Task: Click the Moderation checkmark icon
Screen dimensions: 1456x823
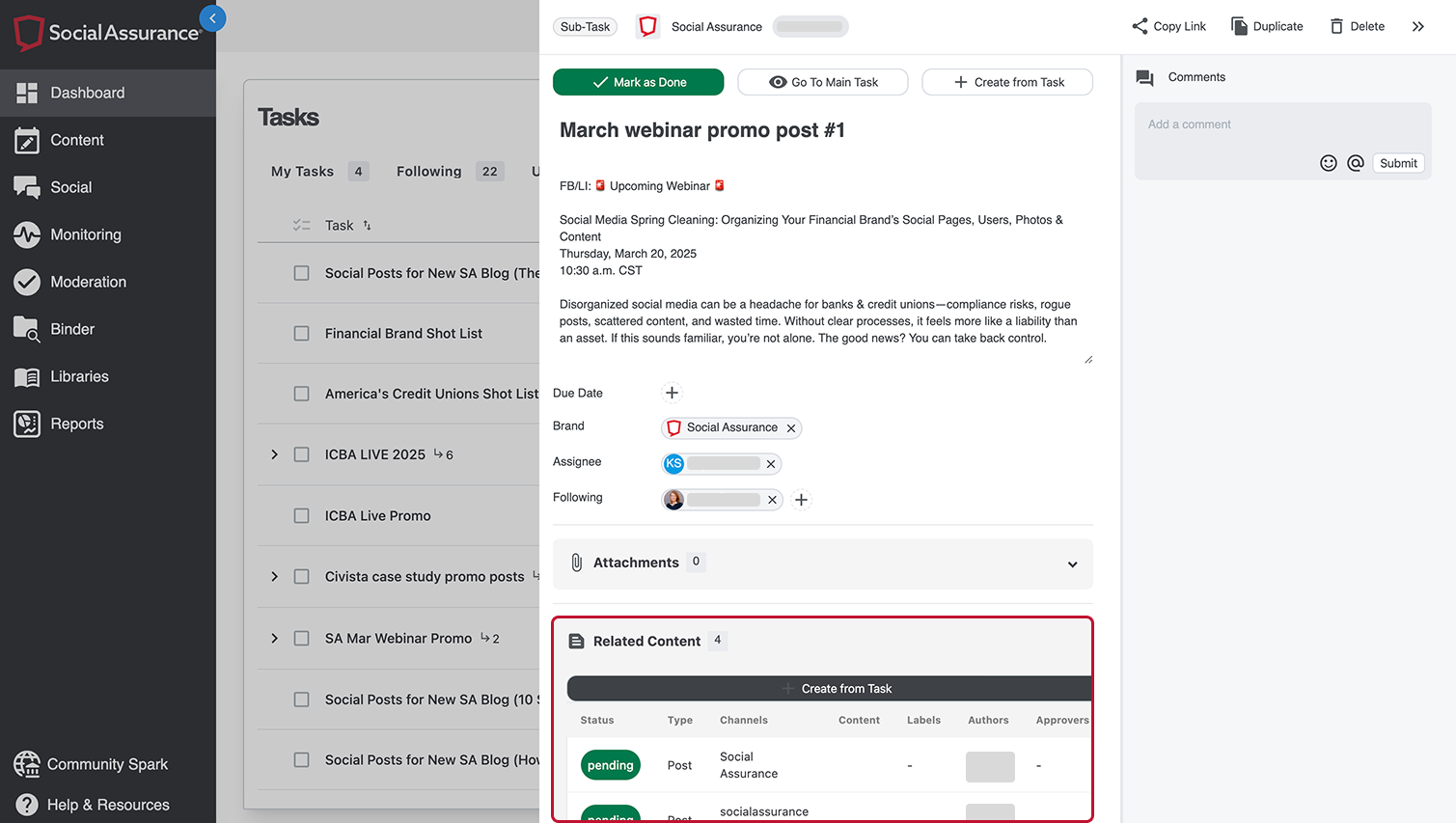Action: tap(27, 282)
